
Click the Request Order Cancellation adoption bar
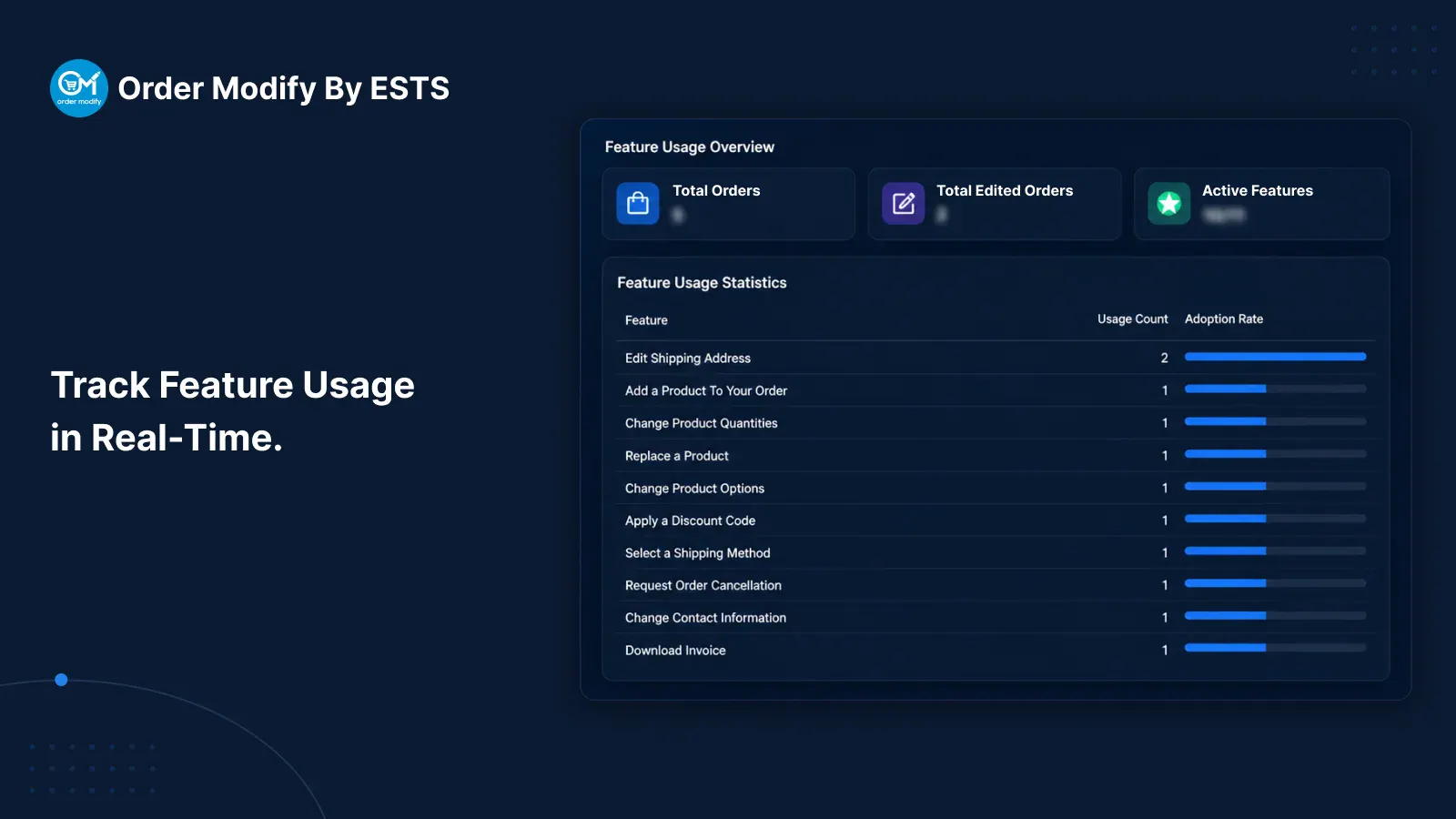1275,583
